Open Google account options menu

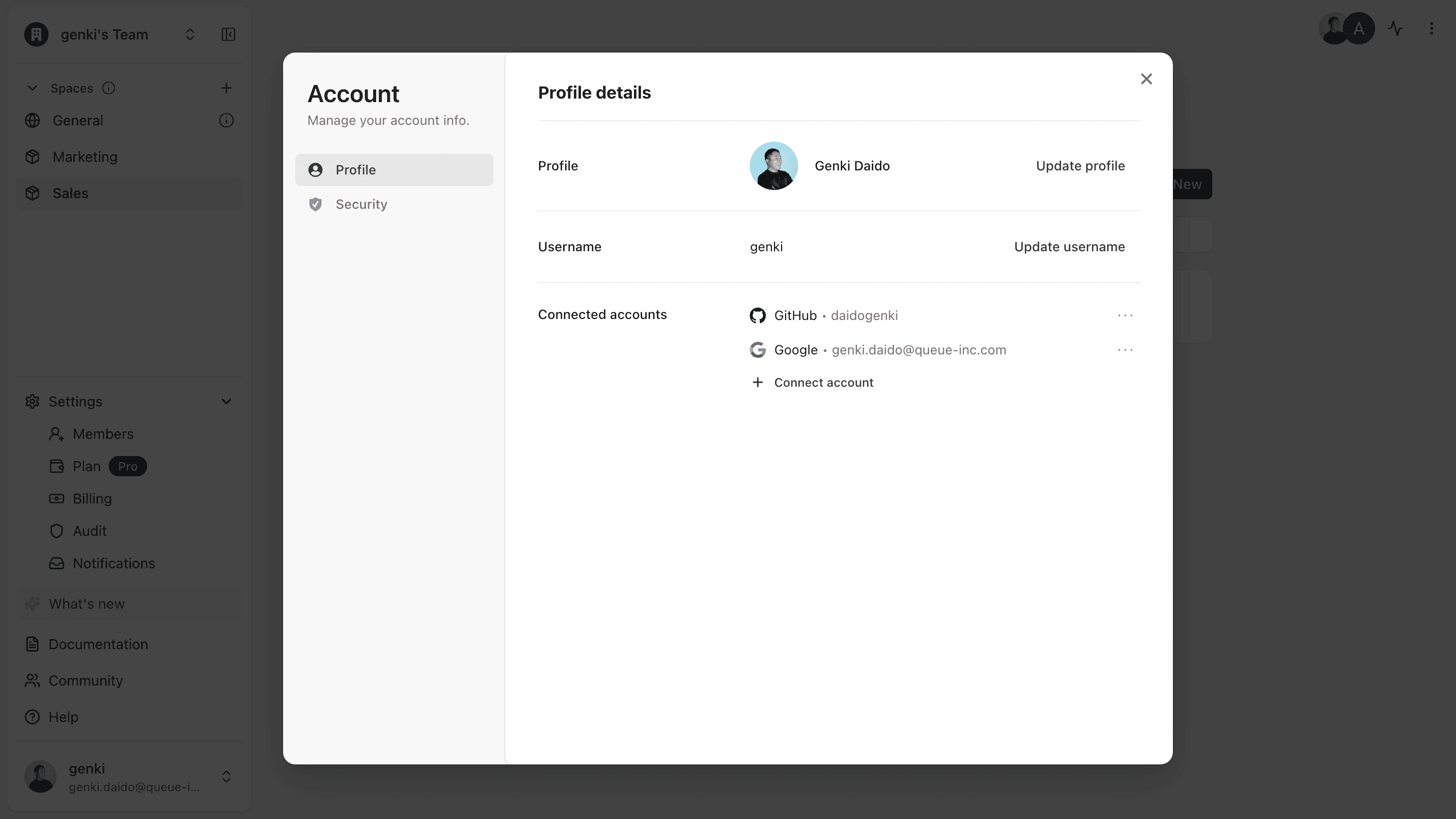1125,350
